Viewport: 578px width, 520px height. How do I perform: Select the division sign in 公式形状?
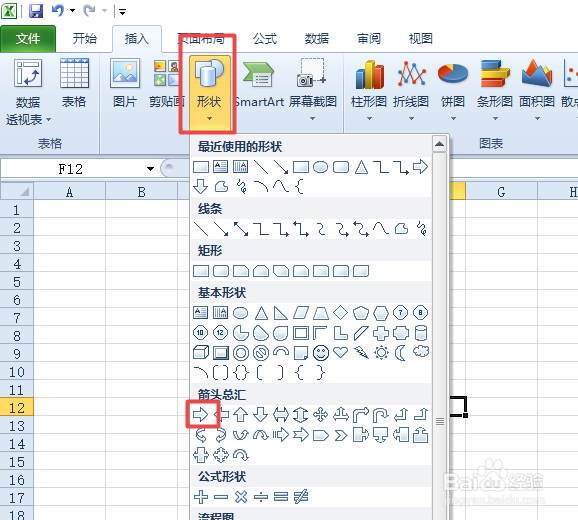(x=261, y=497)
